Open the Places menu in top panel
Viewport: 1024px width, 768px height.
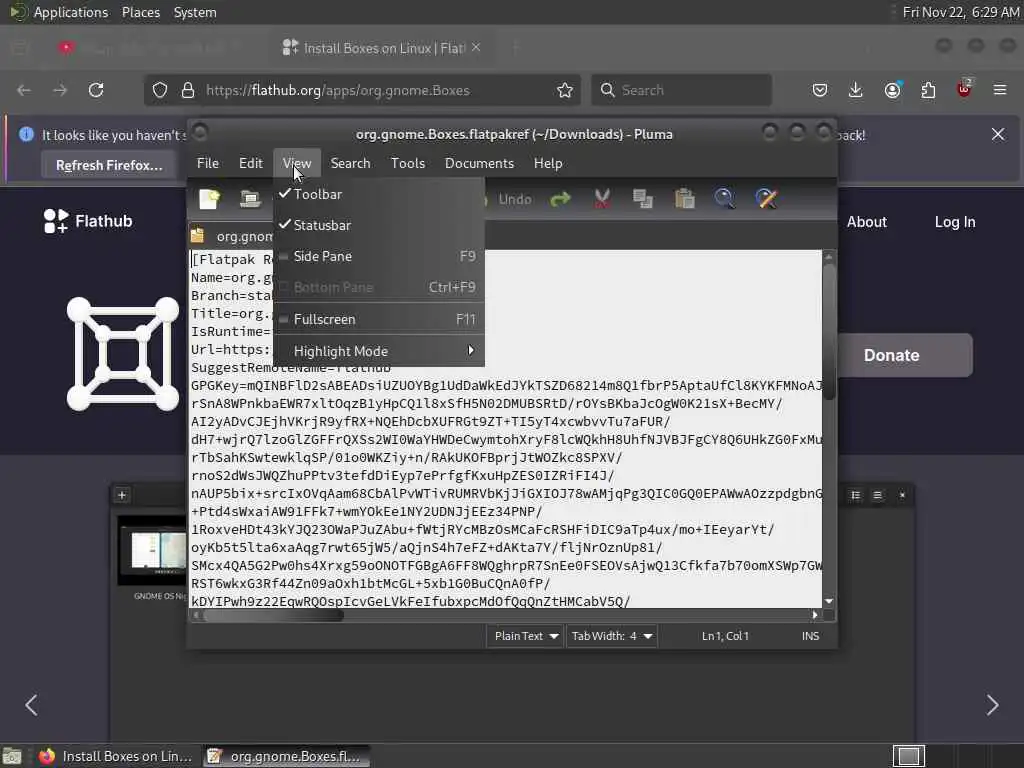(141, 12)
